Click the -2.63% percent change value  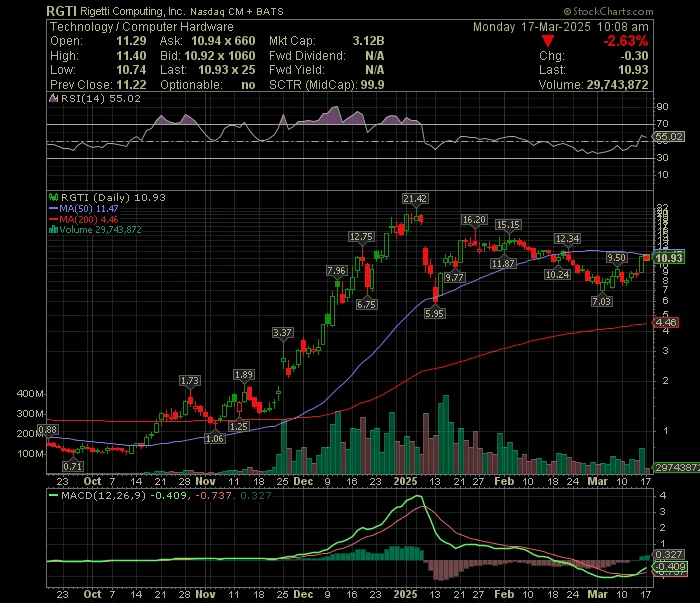(x=625, y=41)
